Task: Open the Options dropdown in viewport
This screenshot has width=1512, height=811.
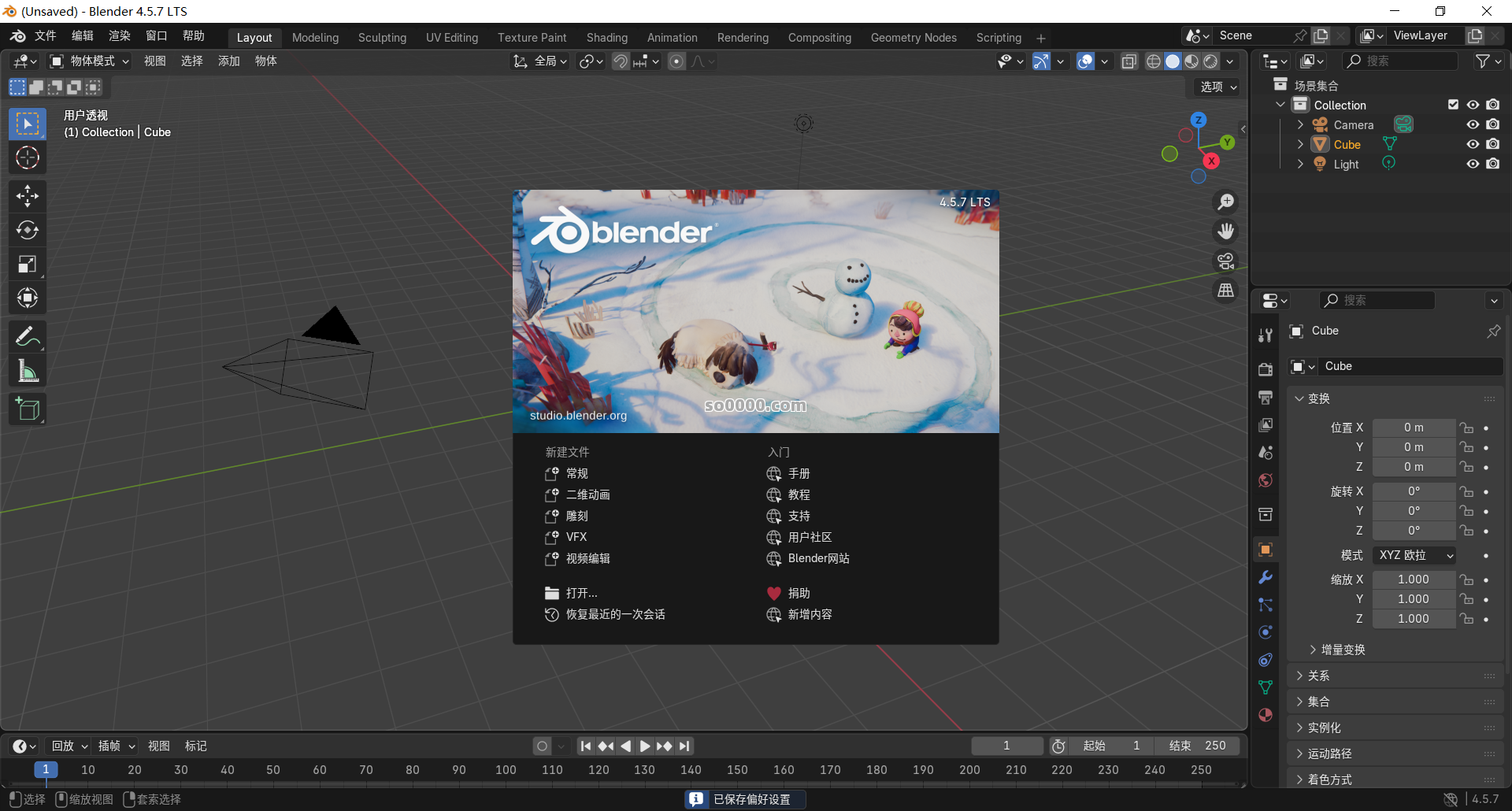Action: click(1217, 87)
